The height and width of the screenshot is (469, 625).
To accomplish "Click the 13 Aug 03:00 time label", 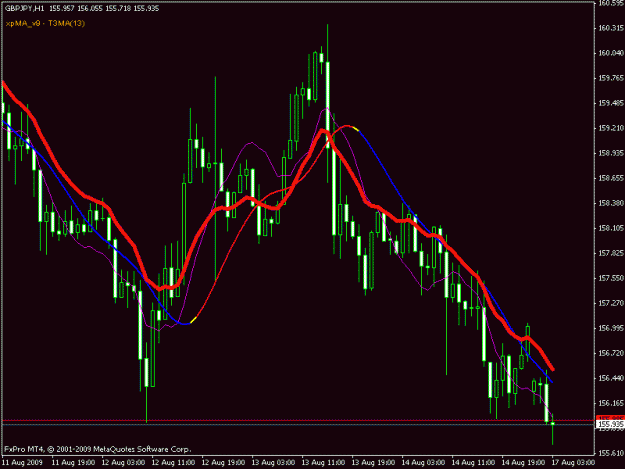I will 273,463.
